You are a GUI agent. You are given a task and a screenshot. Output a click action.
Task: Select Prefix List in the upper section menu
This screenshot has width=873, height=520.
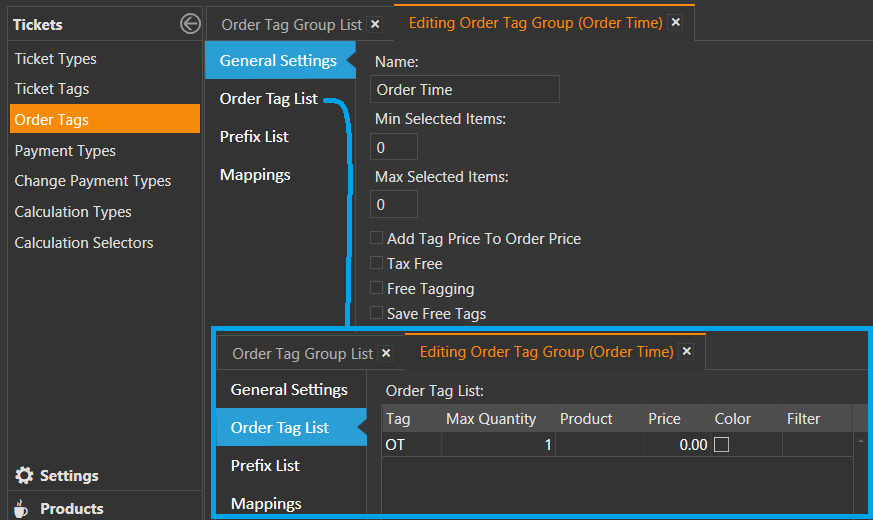(254, 137)
